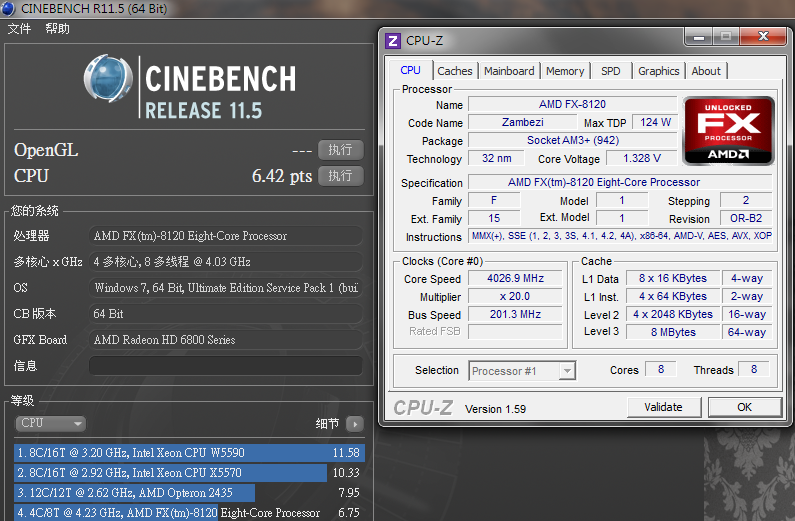Click the CPU-Z Version 1.59 label
This screenshot has height=521, width=795.
click(x=495, y=409)
